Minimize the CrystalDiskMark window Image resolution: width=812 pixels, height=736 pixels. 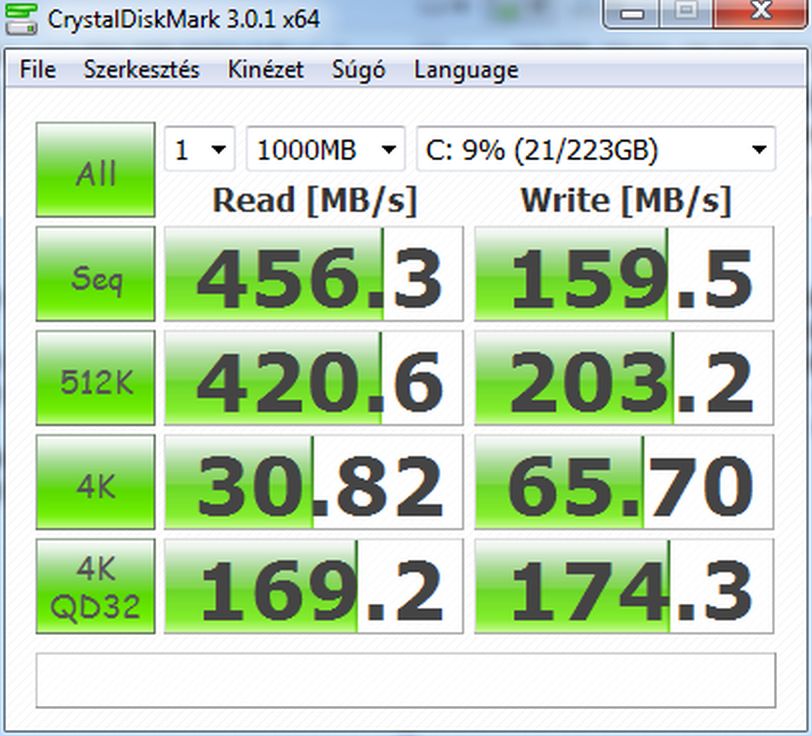click(x=632, y=12)
